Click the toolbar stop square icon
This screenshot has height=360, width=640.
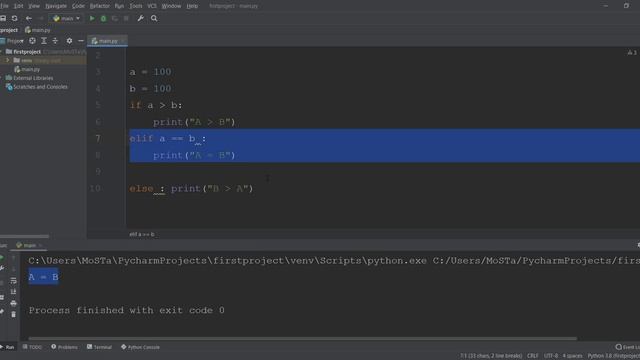click(x=126, y=18)
